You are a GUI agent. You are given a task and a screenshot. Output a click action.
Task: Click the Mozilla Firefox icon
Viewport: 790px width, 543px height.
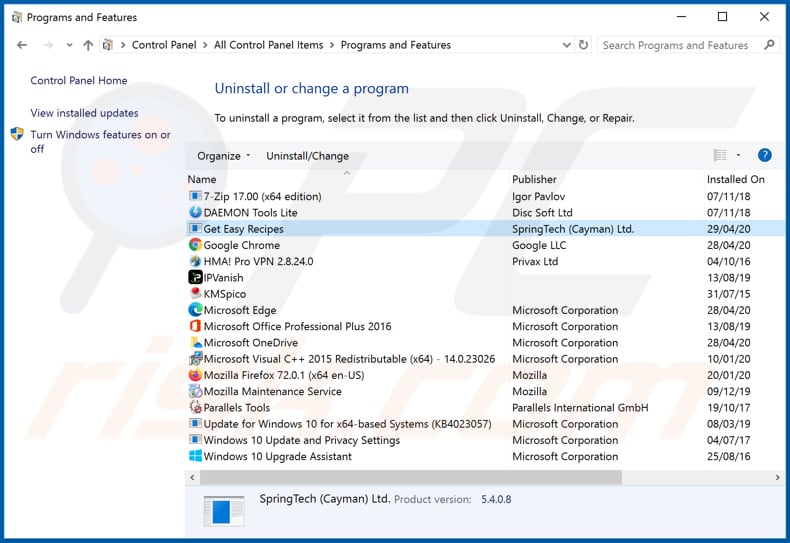click(195, 375)
